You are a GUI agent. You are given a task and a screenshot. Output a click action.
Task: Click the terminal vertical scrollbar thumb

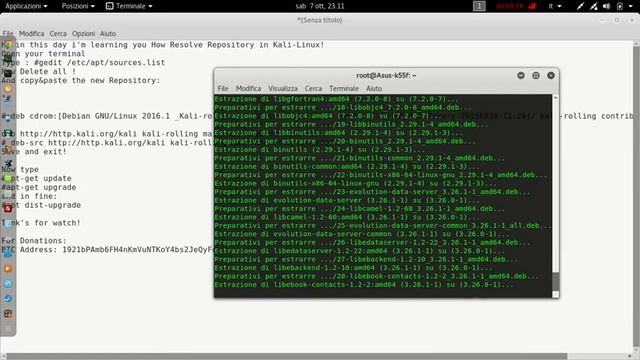(x=556, y=281)
